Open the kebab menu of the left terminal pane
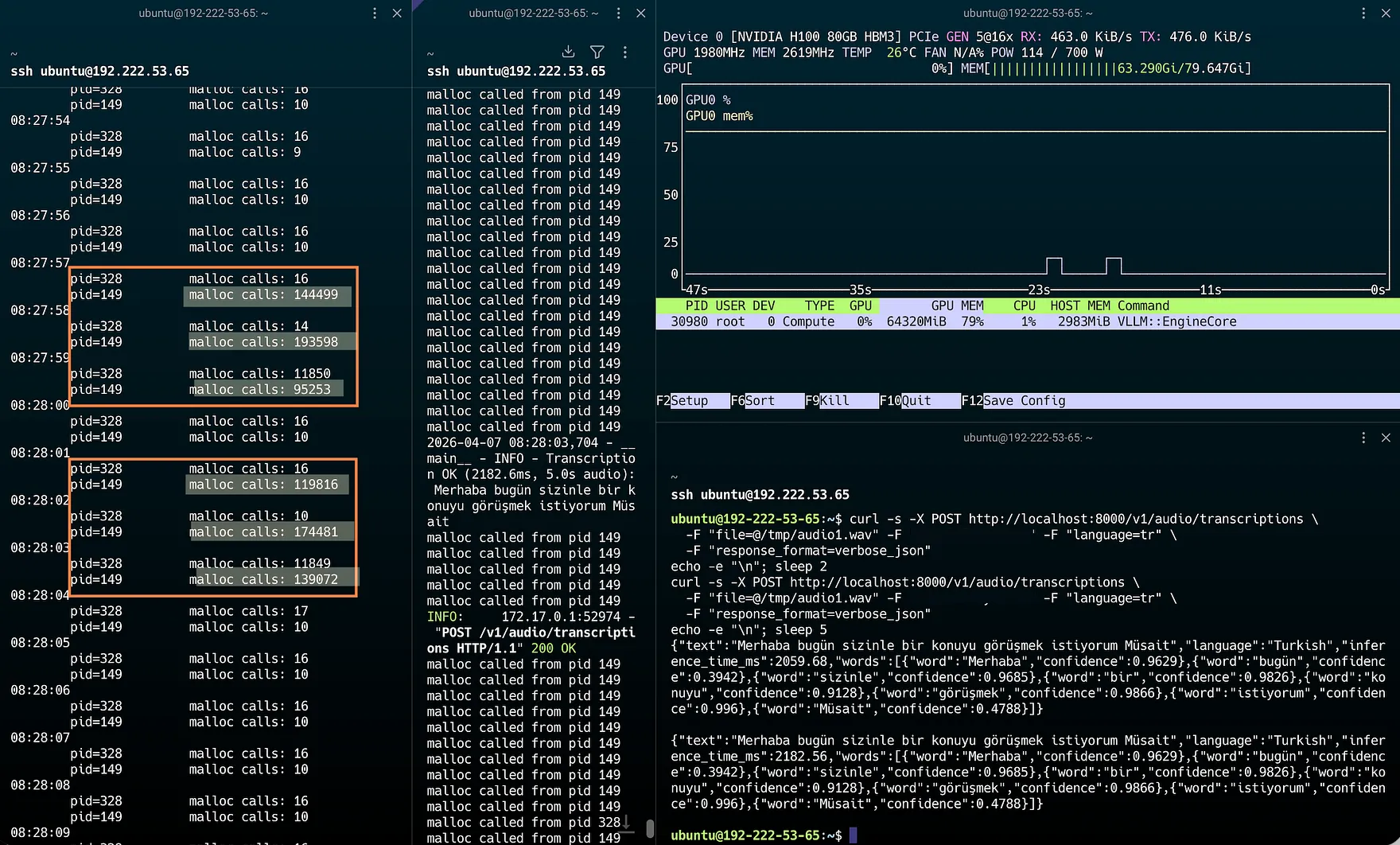This screenshot has height=845, width=1400. pos(375,14)
